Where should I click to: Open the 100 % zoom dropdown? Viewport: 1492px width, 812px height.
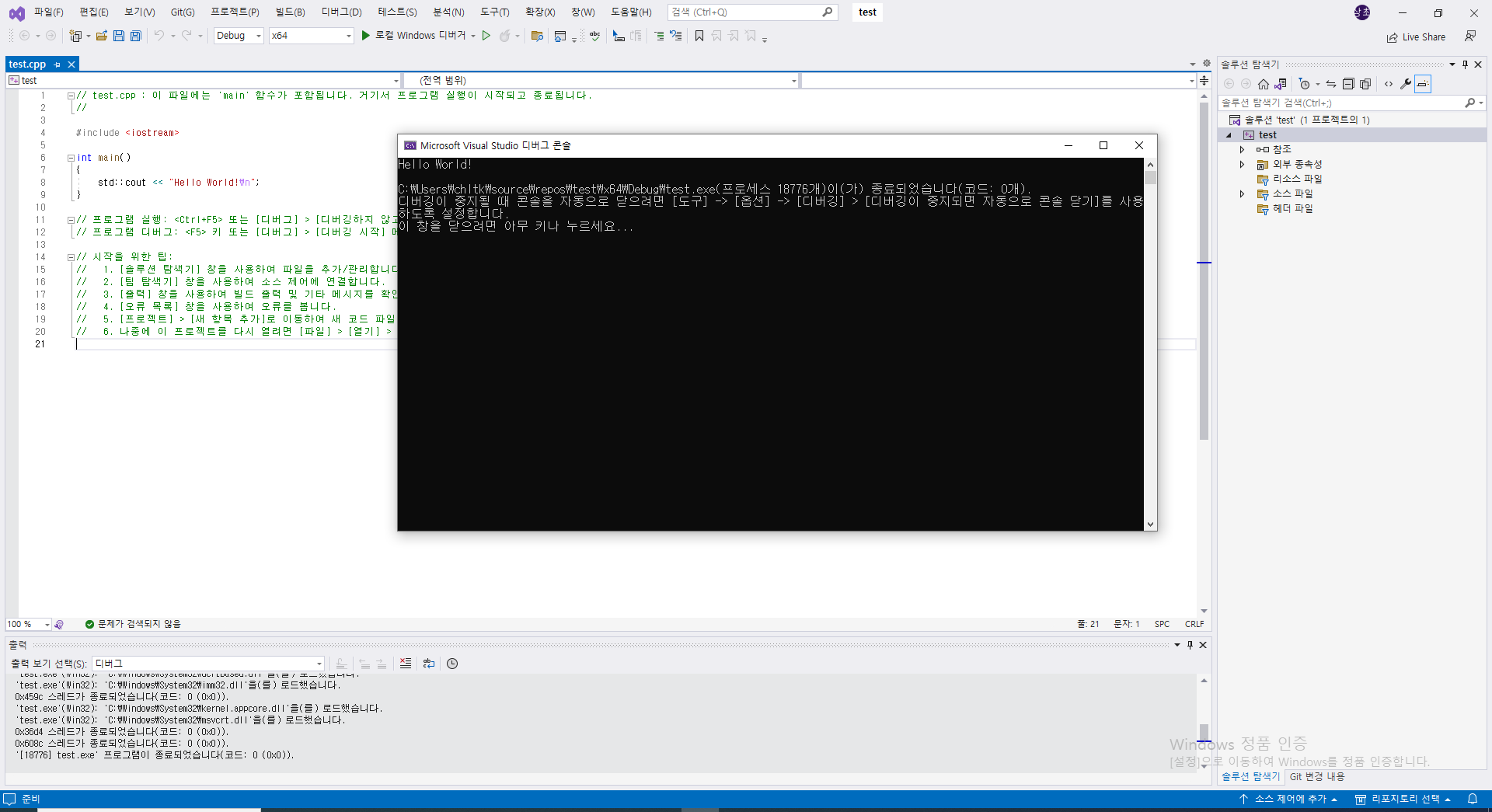tap(28, 624)
